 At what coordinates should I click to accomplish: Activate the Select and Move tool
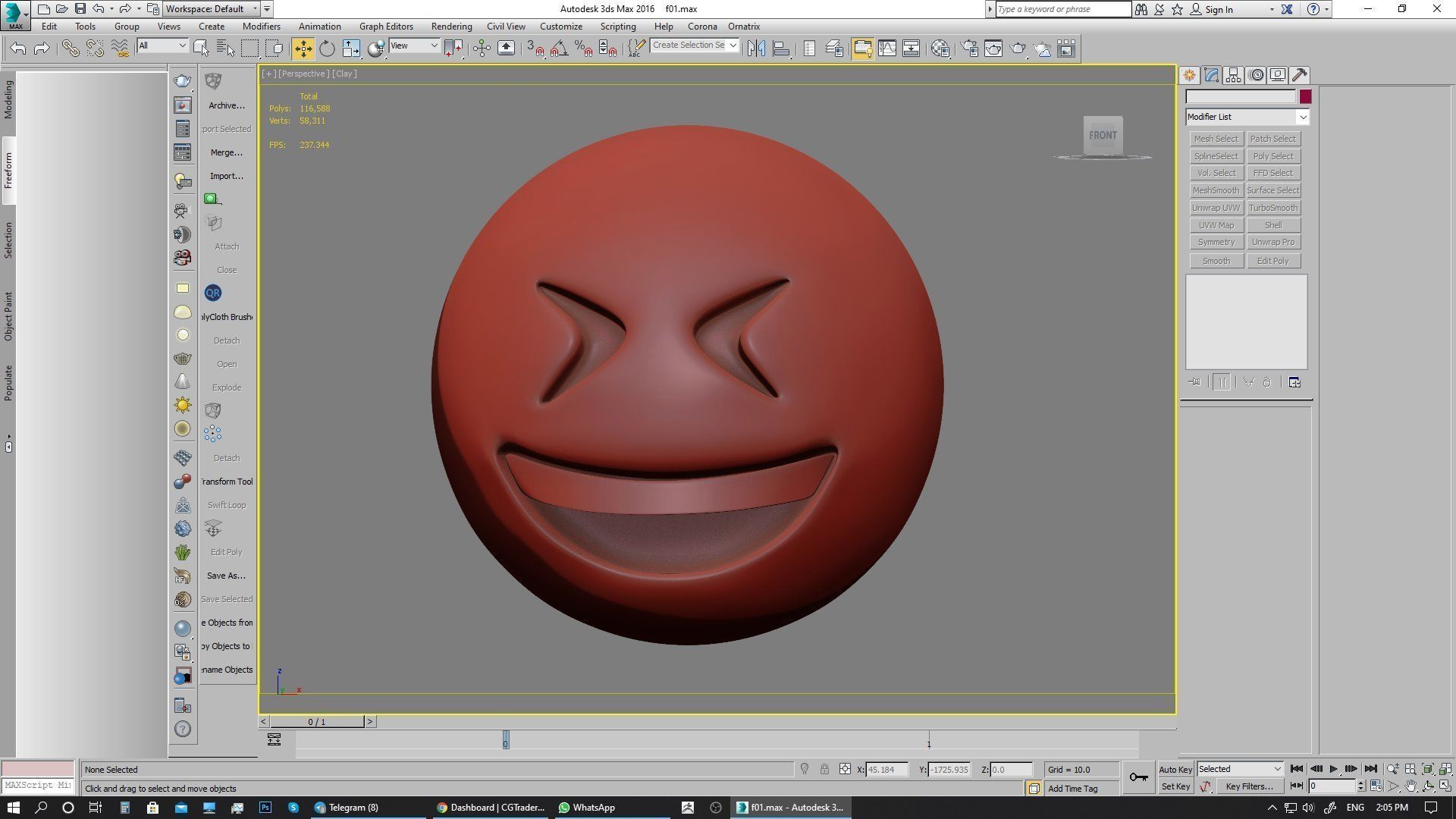coord(303,49)
